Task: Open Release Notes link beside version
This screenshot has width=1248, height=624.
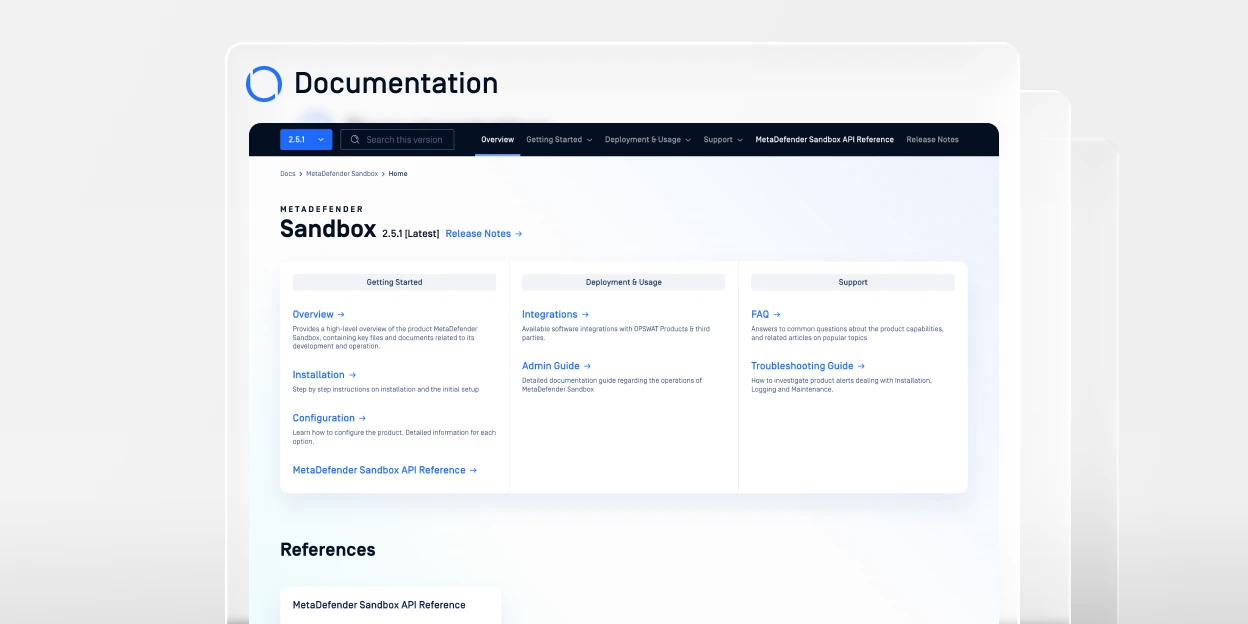Action: point(483,234)
